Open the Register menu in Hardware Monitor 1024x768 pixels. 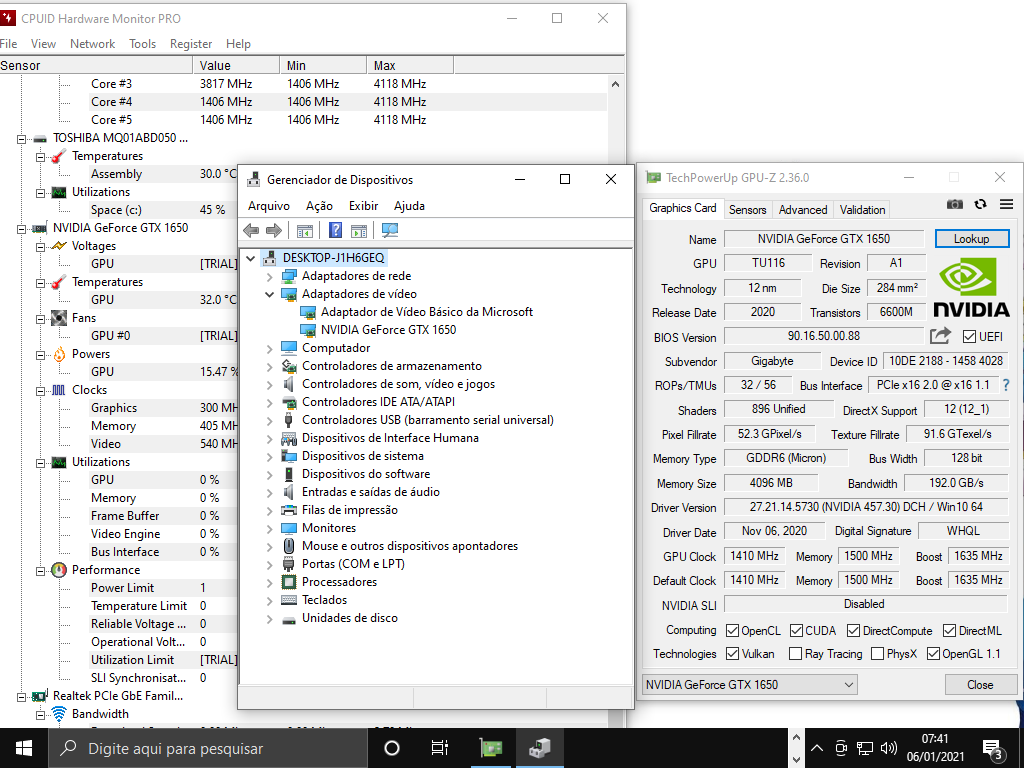click(x=191, y=44)
